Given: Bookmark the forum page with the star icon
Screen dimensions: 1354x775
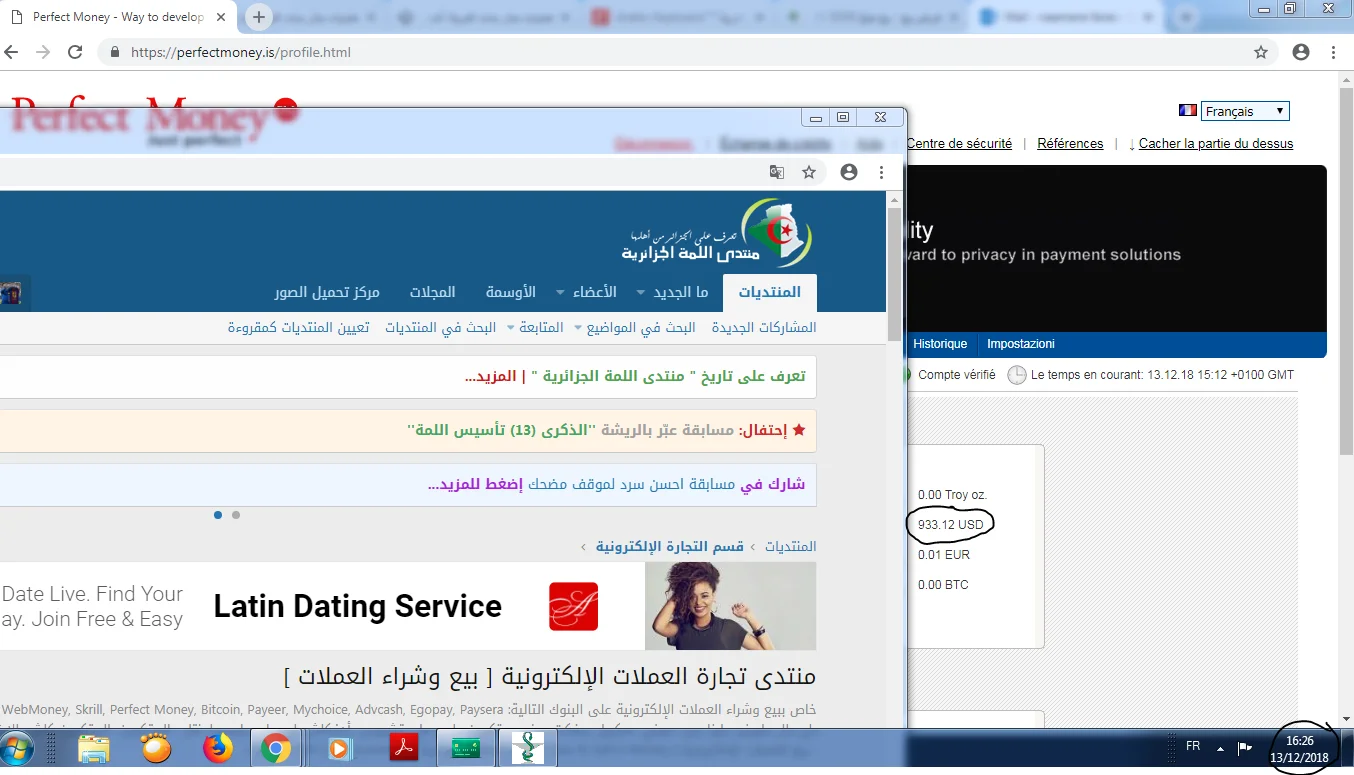Looking at the screenshot, I should click(x=809, y=172).
